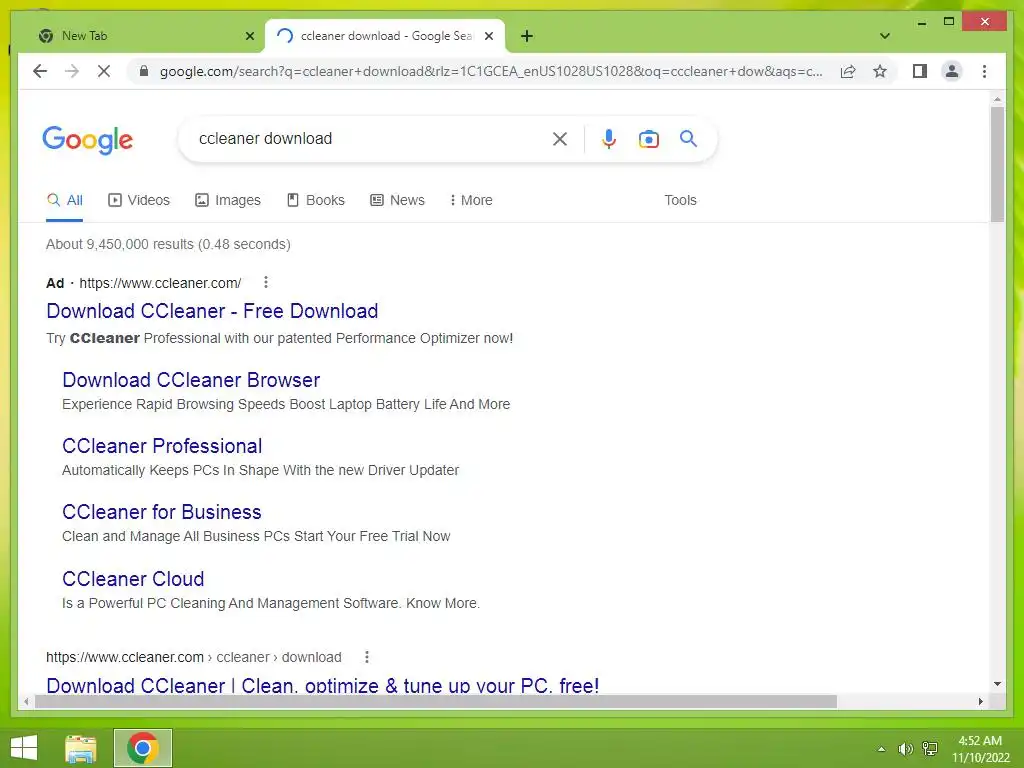Open the tab search chevron
This screenshot has height=768, width=1024.
[885, 36]
